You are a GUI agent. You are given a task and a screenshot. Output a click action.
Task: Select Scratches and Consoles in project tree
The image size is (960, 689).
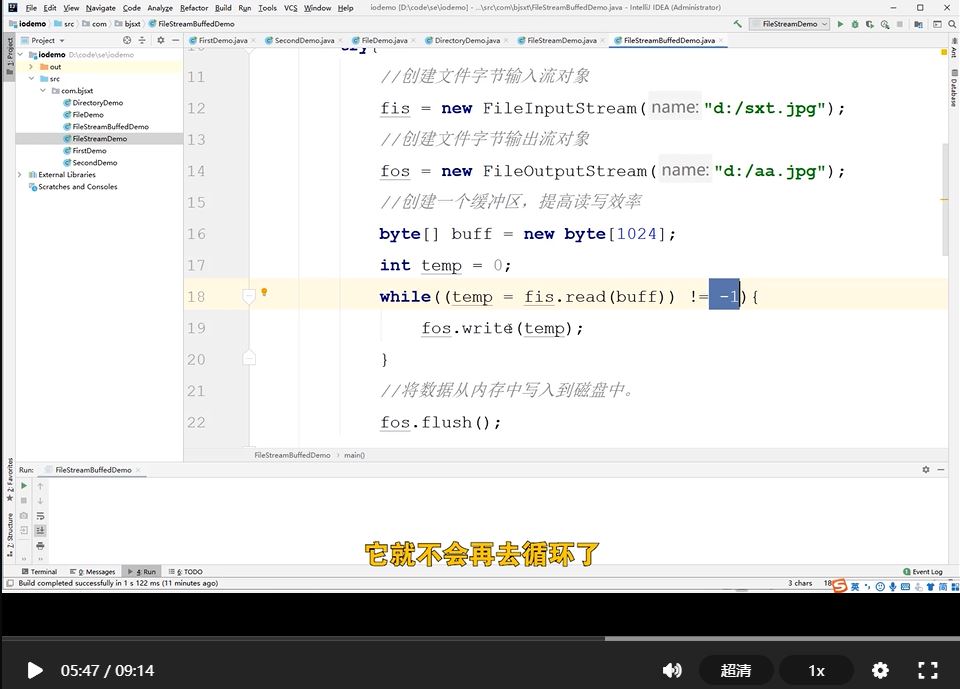[78, 187]
